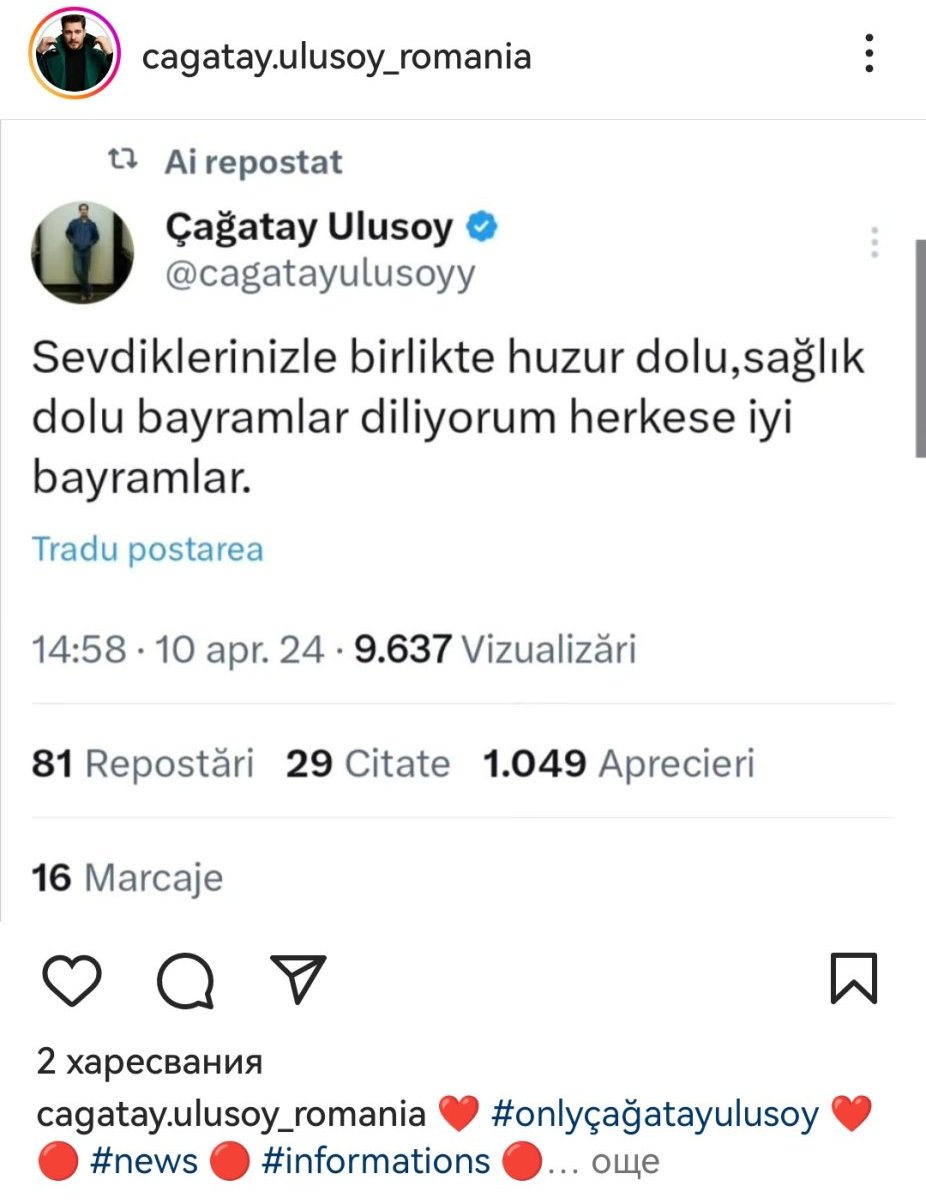The image size is (926, 1202).
Task: Share post via paper plane icon
Action: click(x=299, y=978)
